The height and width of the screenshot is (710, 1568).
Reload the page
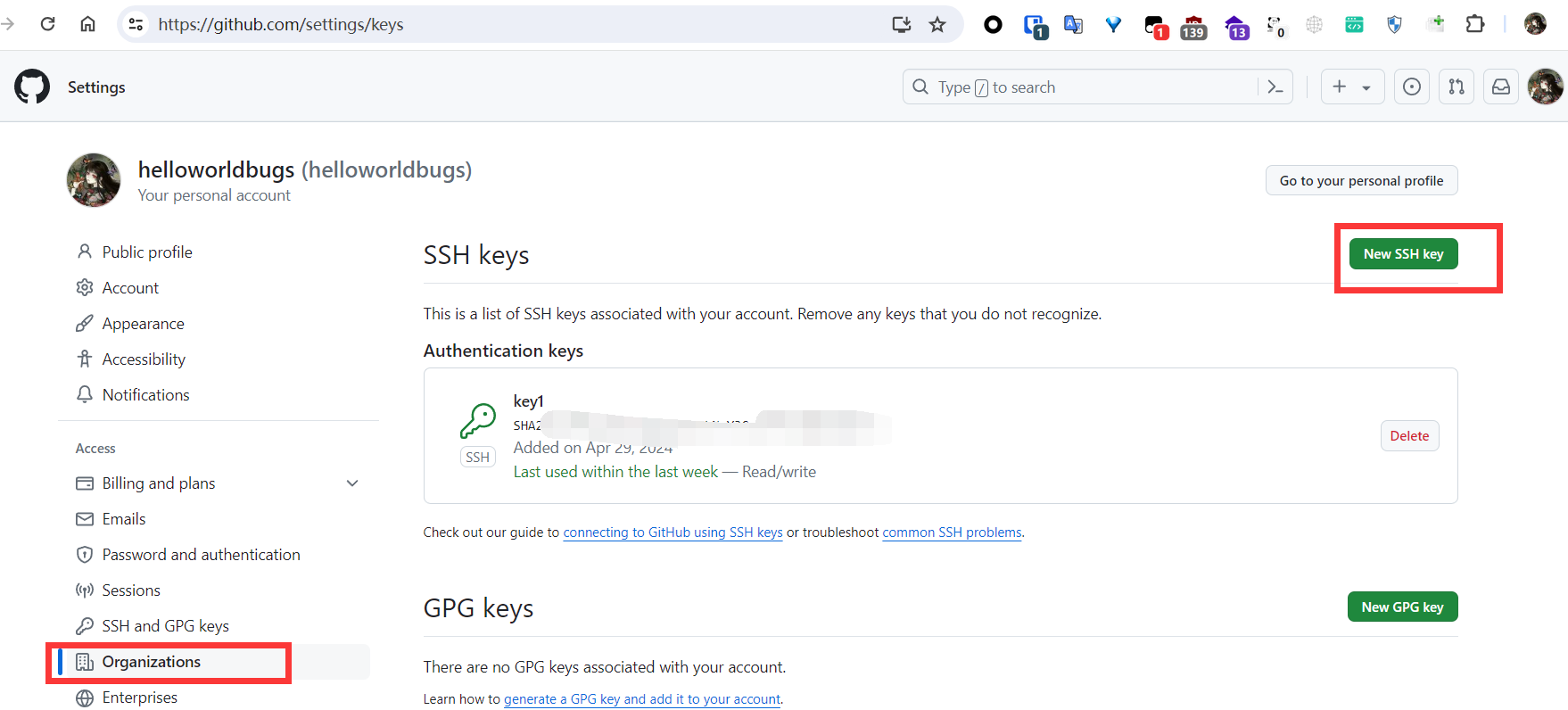pos(48,24)
